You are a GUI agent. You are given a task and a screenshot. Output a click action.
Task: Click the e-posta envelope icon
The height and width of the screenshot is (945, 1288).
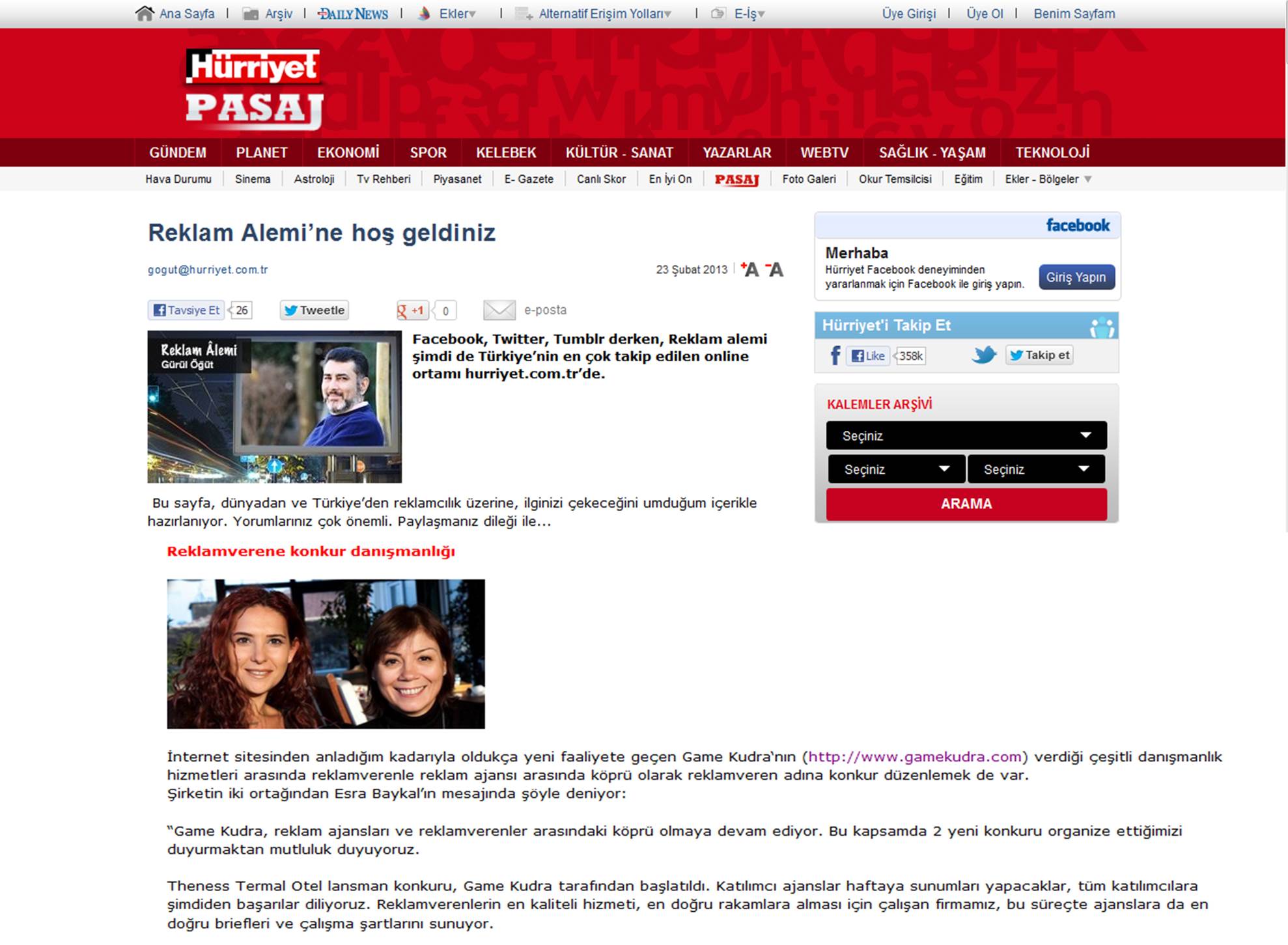(x=499, y=310)
